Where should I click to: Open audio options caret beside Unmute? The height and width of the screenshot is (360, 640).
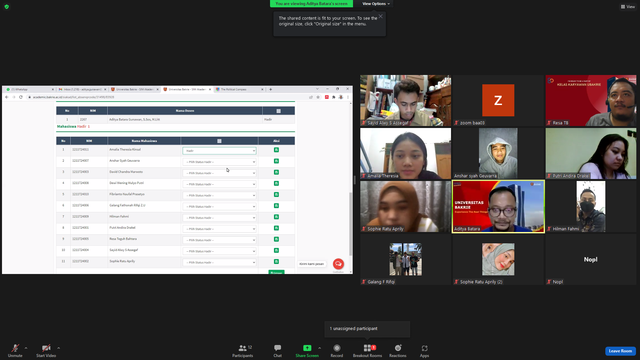click(x=26, y=348)
